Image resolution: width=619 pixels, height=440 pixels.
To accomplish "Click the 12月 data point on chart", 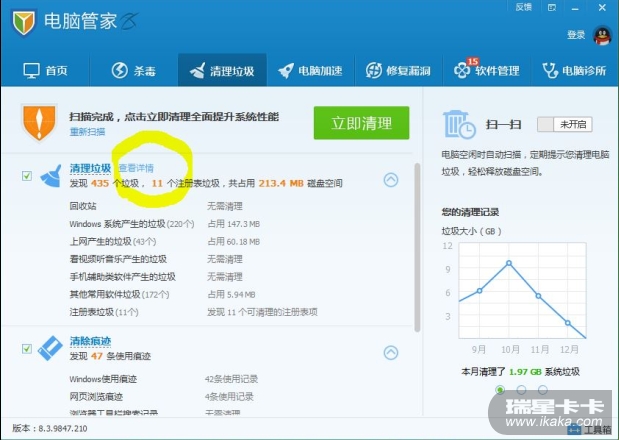I will coord(568,323).
